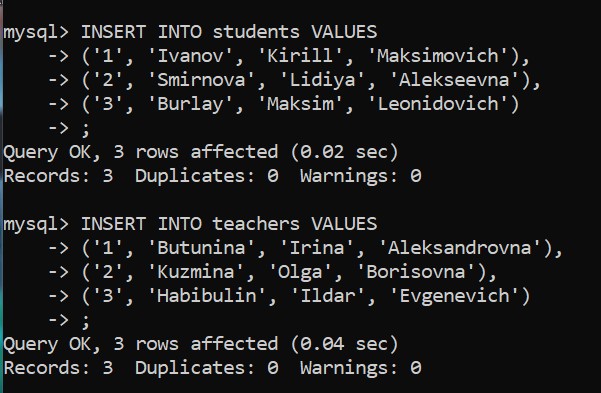
Task: Click 'Maksimovich' in the students insert
Action: 438,56
